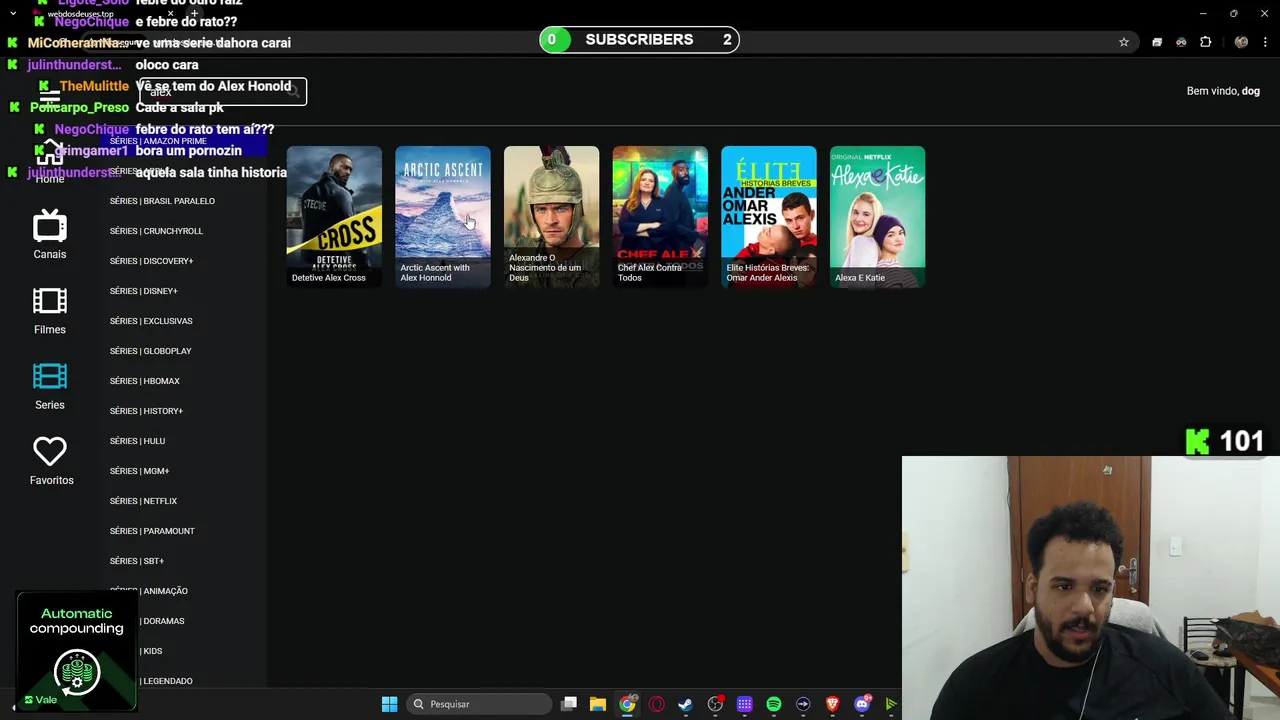Toggle the hamburger menu icon
The width and height of the screenshot is (1280, 720).
(50, 95)
